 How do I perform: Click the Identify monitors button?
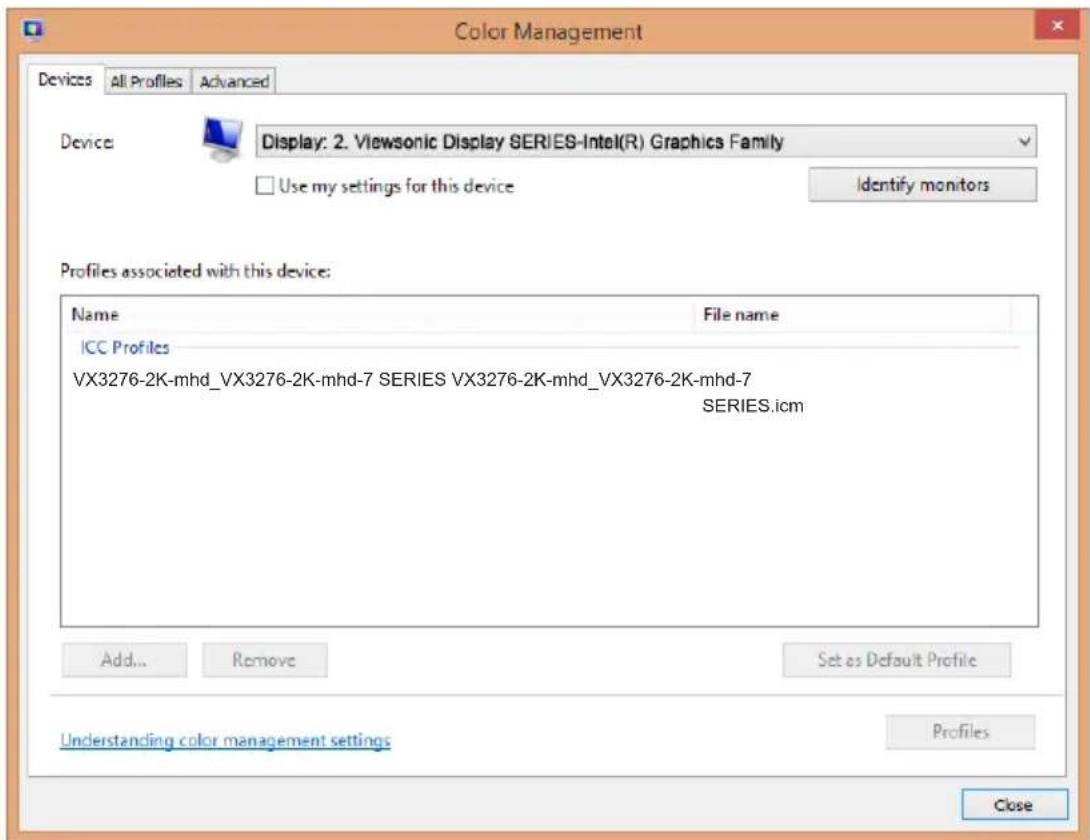[922, 185]
